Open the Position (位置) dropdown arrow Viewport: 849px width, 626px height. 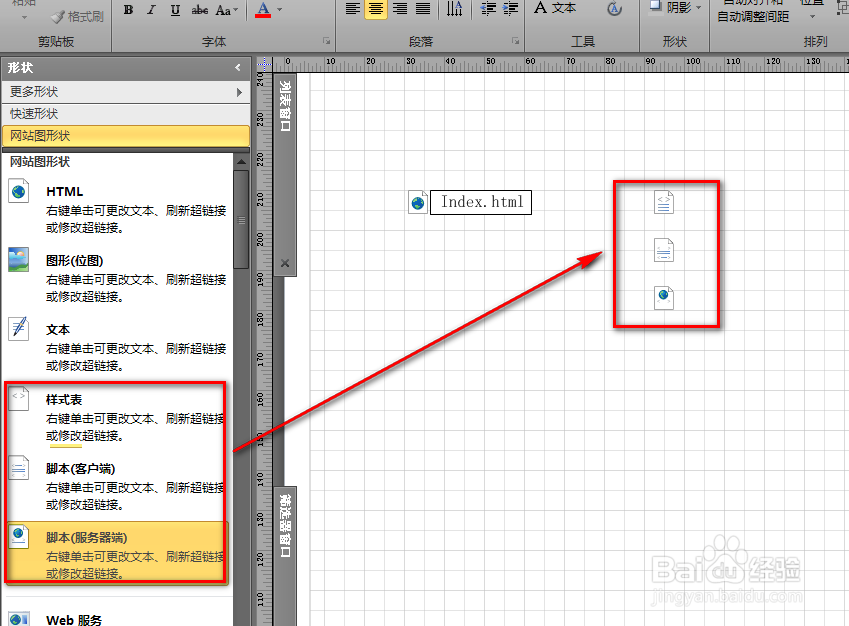pos(812,17)
